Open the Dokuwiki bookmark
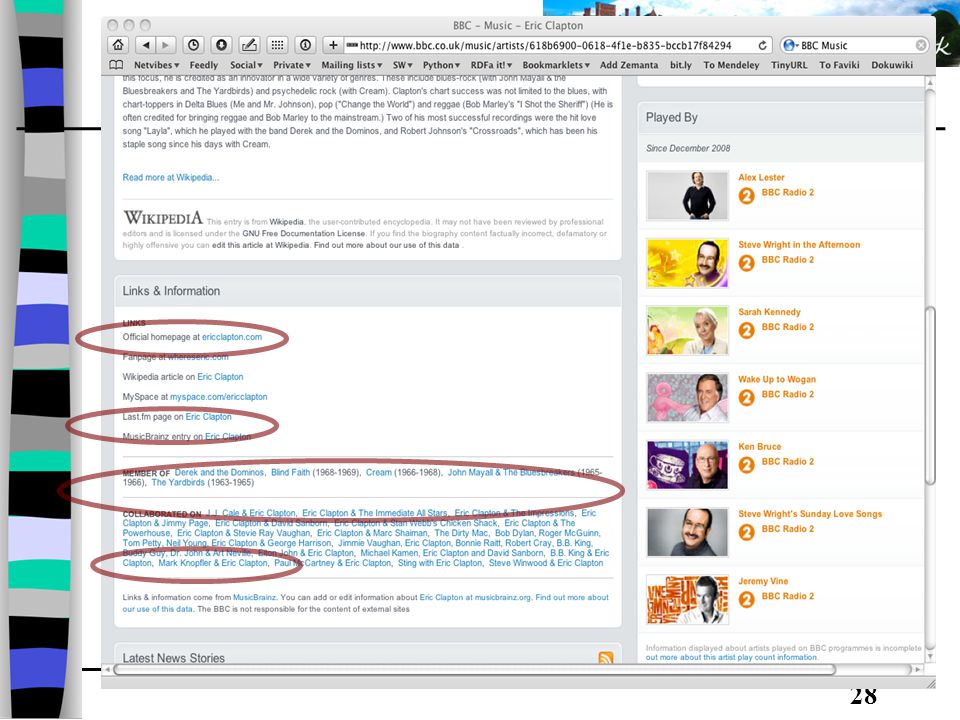 (x=892, y=65)
